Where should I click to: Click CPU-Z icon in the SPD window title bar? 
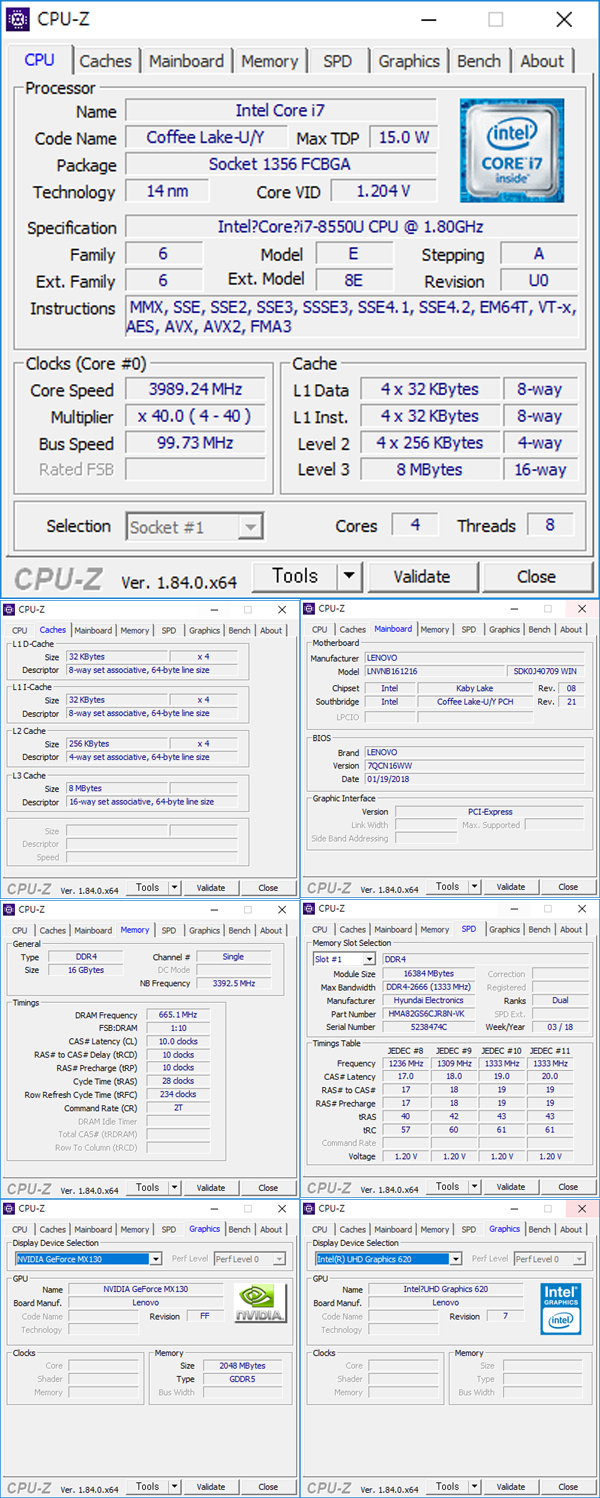[x=309, y=908]
